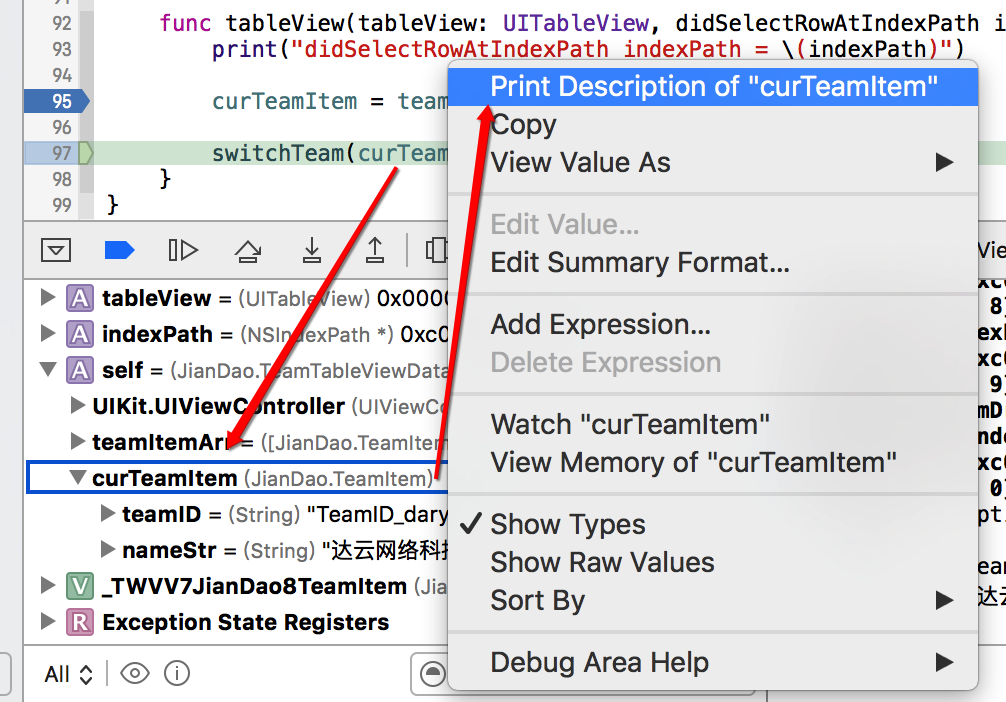Choose Add Expression… menu item
This screenshot has width=1006, height=702.
point(713,324)
